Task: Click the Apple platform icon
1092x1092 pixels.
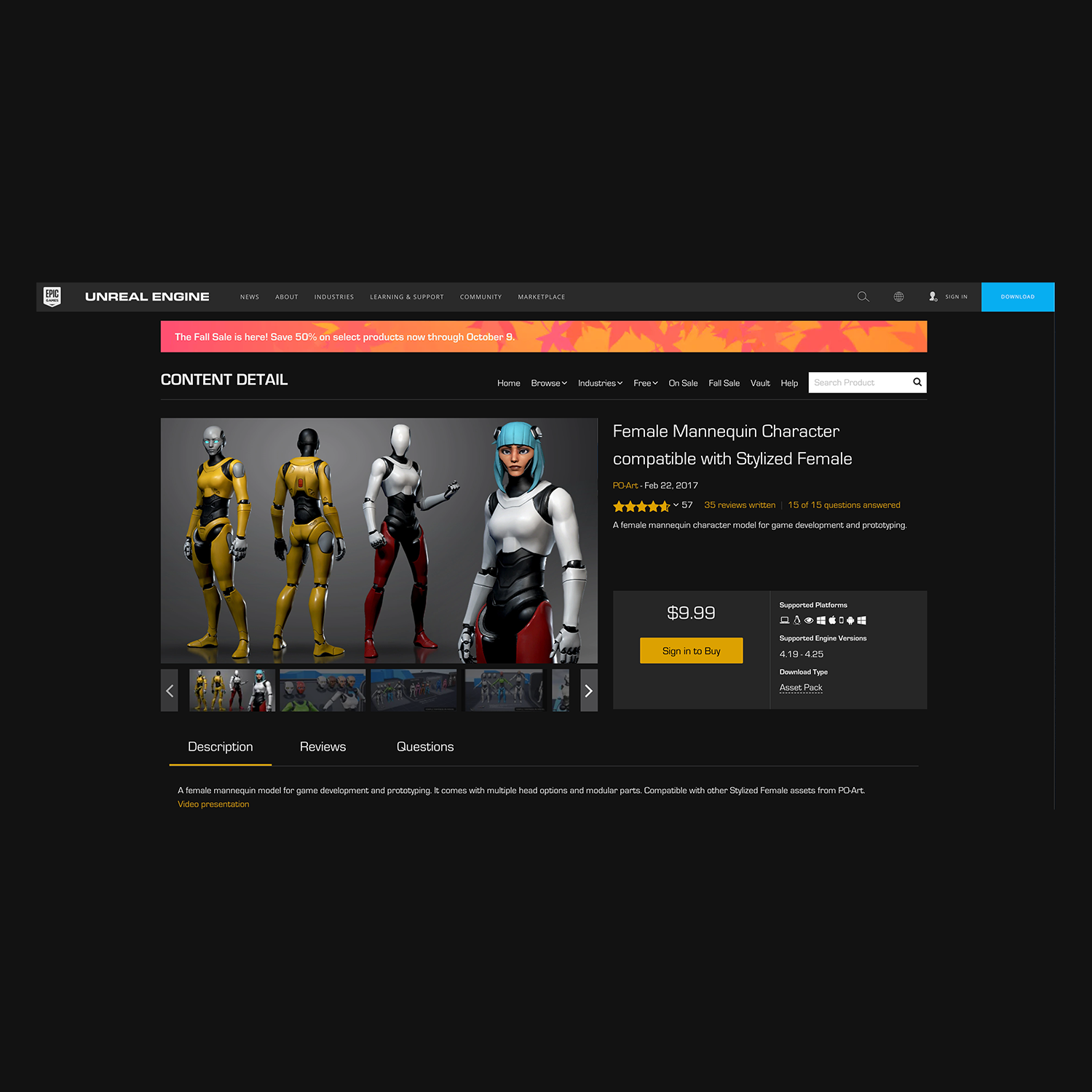Action: pos(832,620)
